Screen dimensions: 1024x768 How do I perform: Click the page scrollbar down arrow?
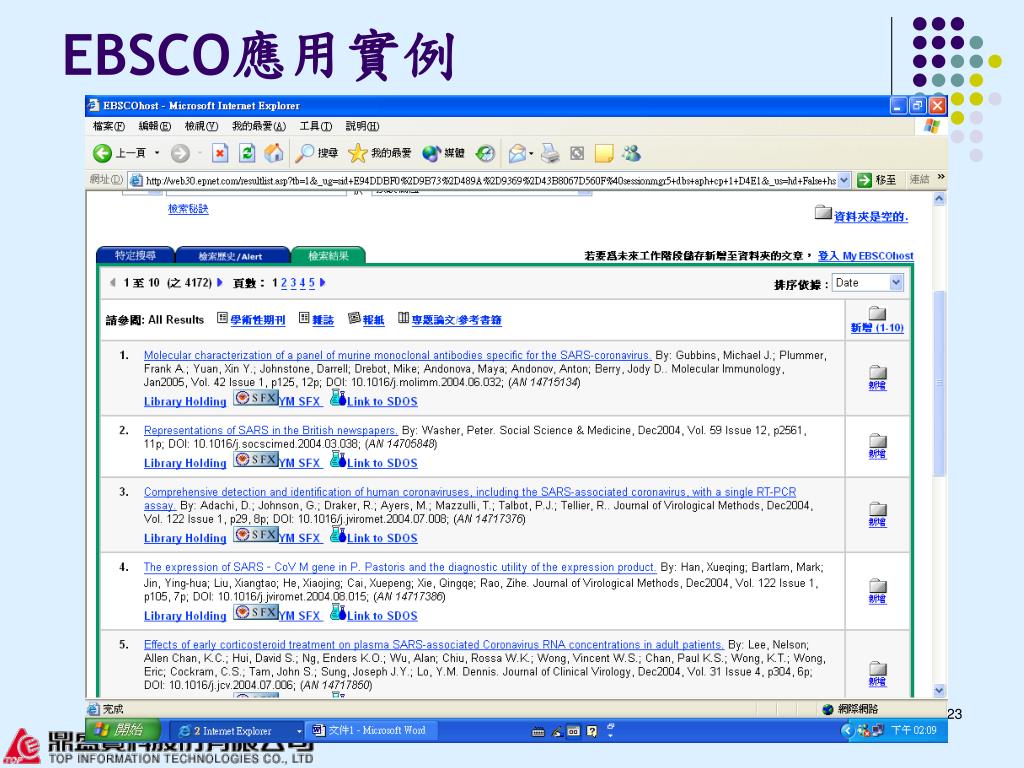[939, 690]
